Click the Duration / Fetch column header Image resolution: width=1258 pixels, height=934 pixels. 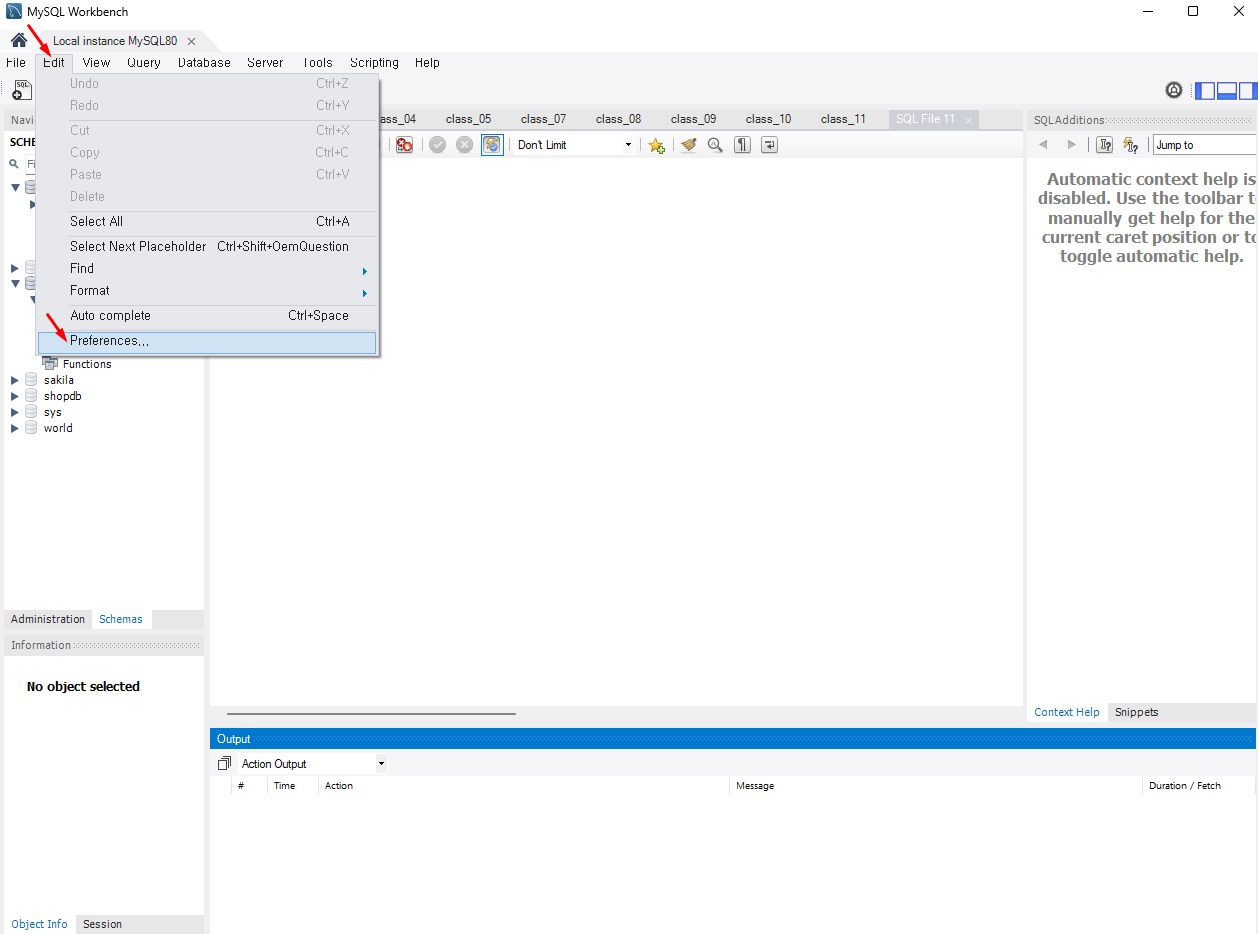pyautogui.click(x=1185, y=786)
